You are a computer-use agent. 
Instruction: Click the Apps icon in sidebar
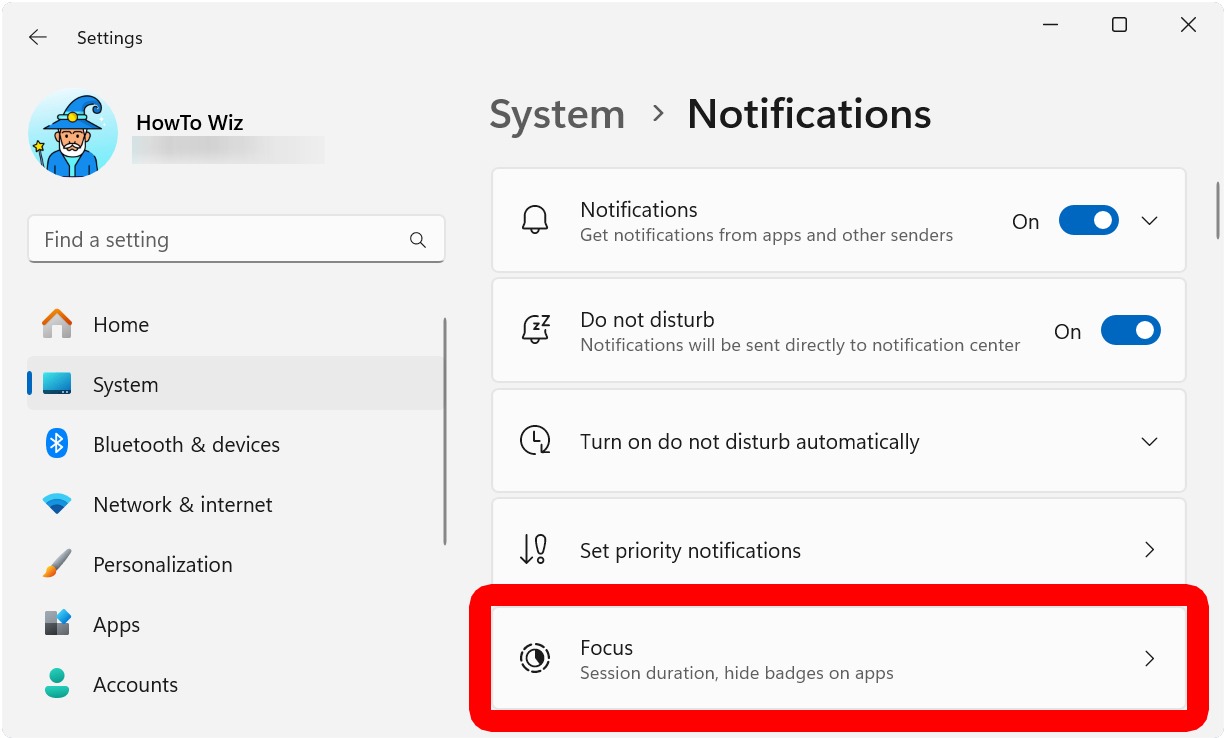[x=57, y=624]
